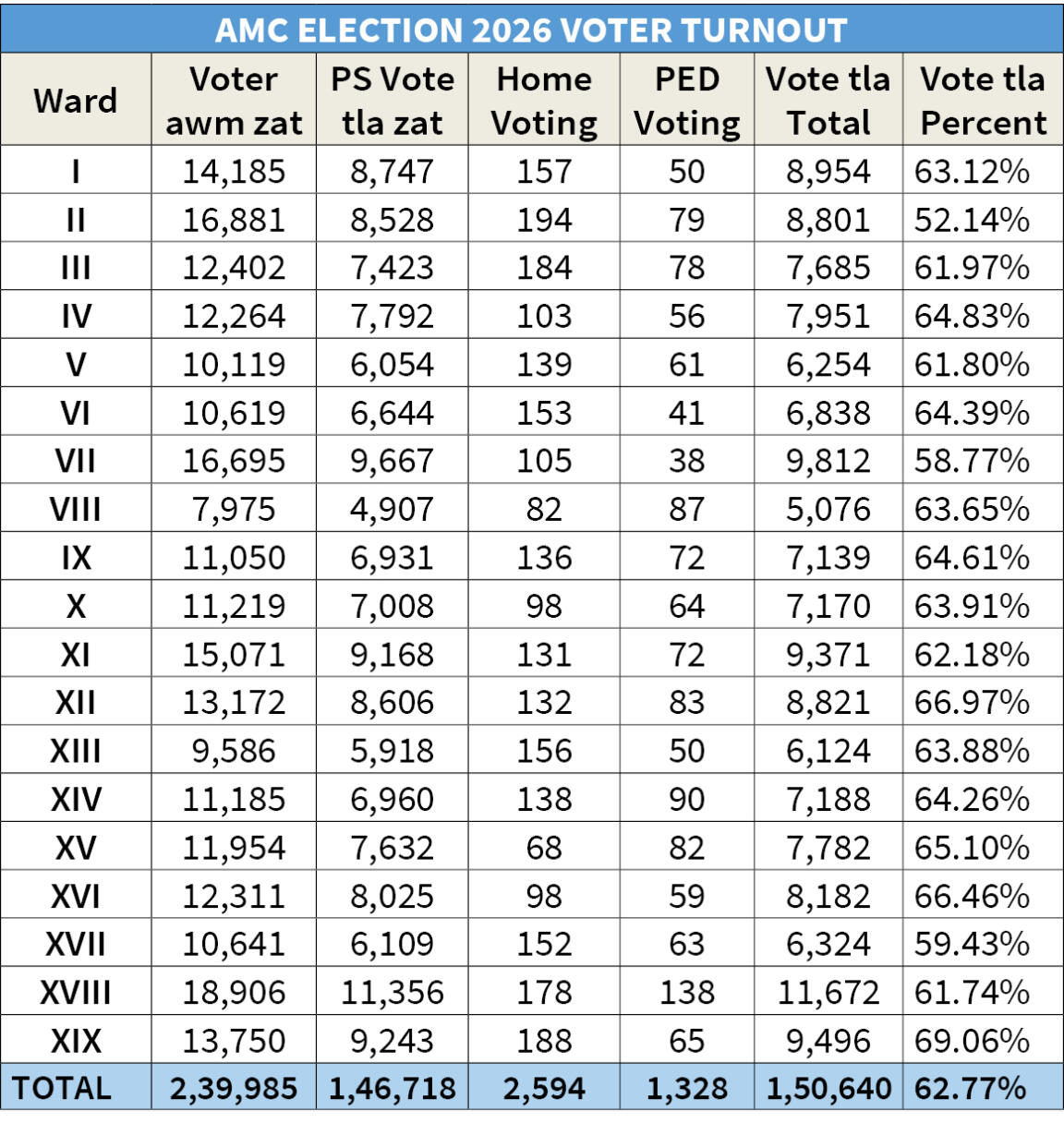The width and height of the screenshot is (1064, 1123).
Task: Click Ward VIII row label
Action: pos(76,510)
